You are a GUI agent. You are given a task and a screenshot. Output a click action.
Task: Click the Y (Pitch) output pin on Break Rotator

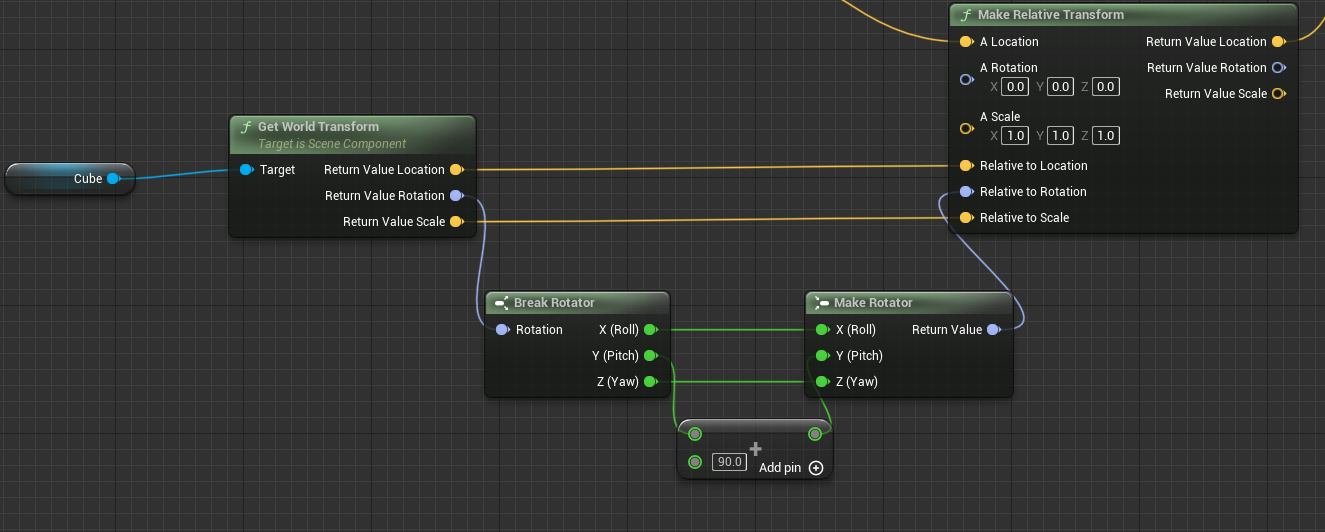point(650,356)
